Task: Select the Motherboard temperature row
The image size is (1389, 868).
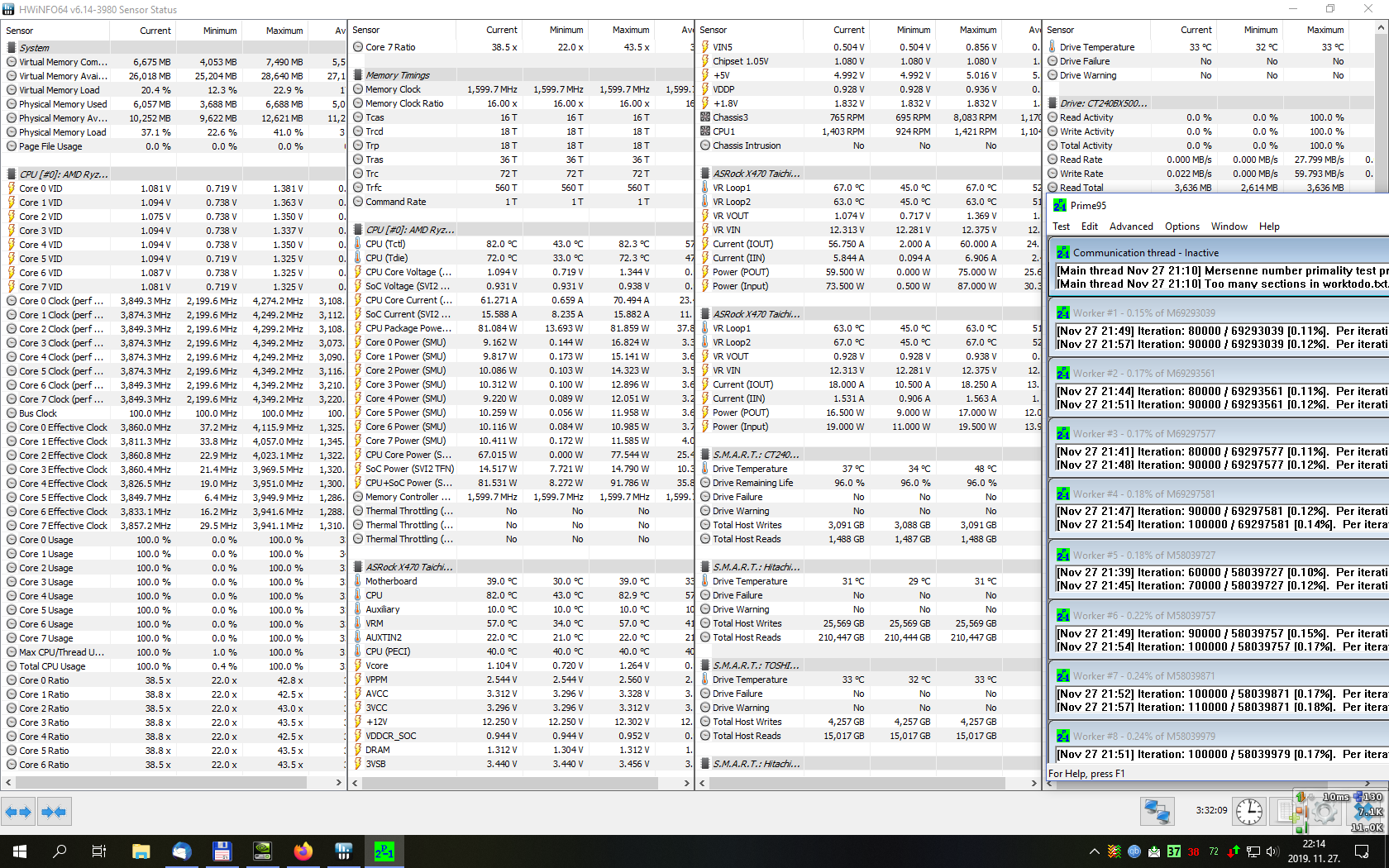Action: click(522, 581)
